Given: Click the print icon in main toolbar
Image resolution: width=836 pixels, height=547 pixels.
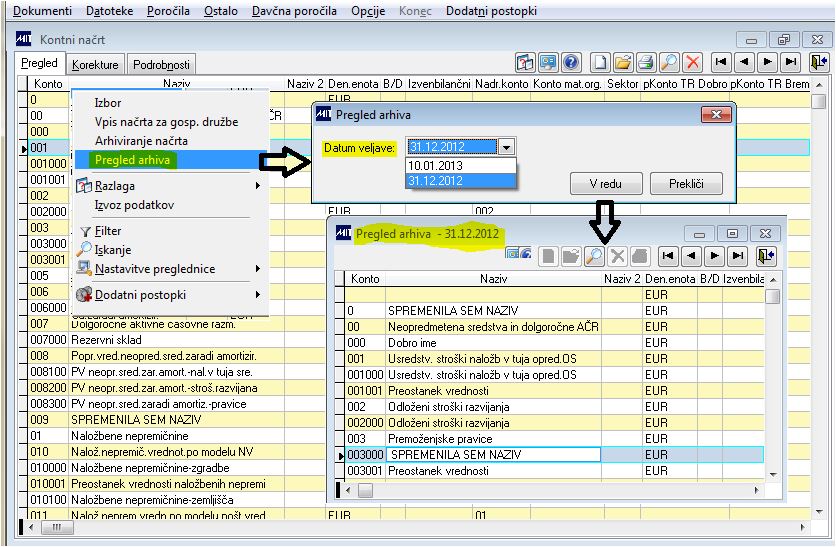Looking at the screenshot, I should pos(646,63).
